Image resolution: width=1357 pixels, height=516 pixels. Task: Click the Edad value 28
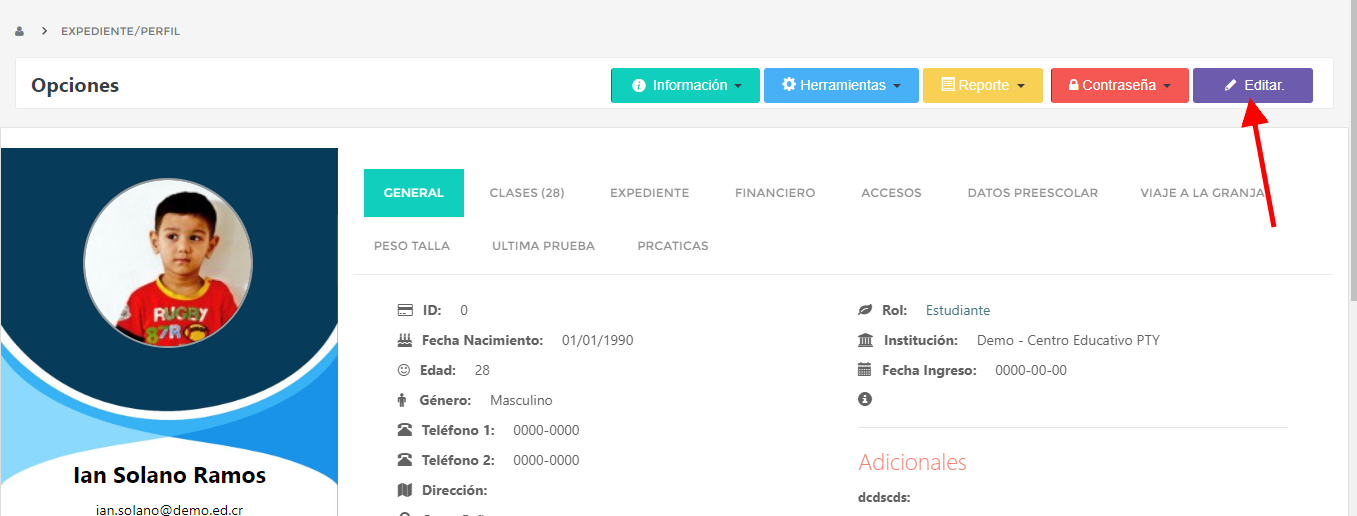(482, 370)
